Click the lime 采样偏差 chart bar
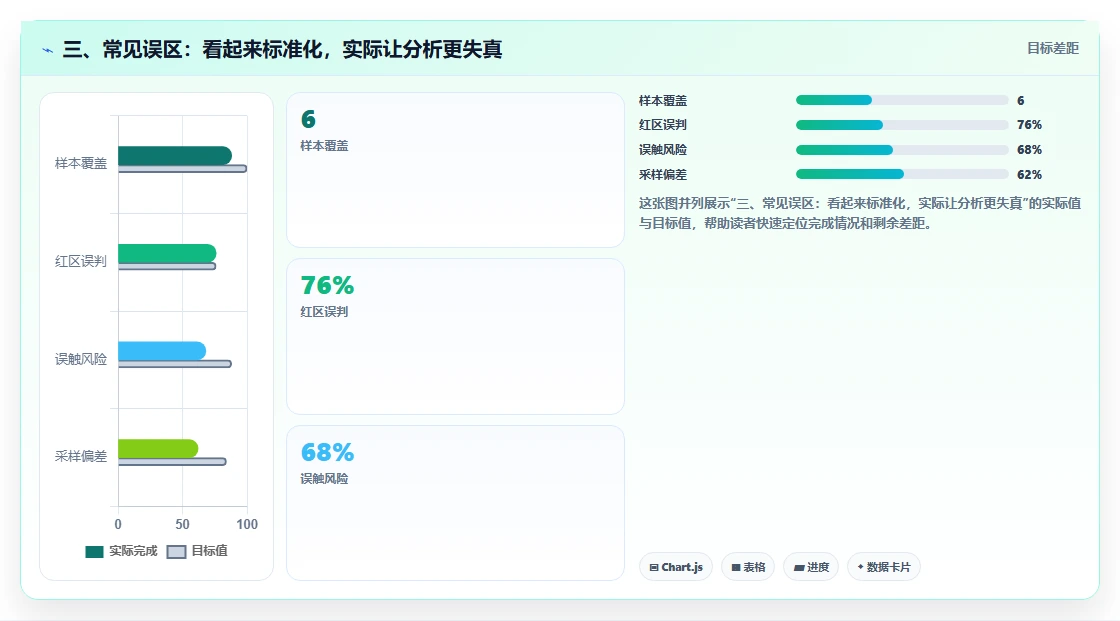 tap(158, 448)
